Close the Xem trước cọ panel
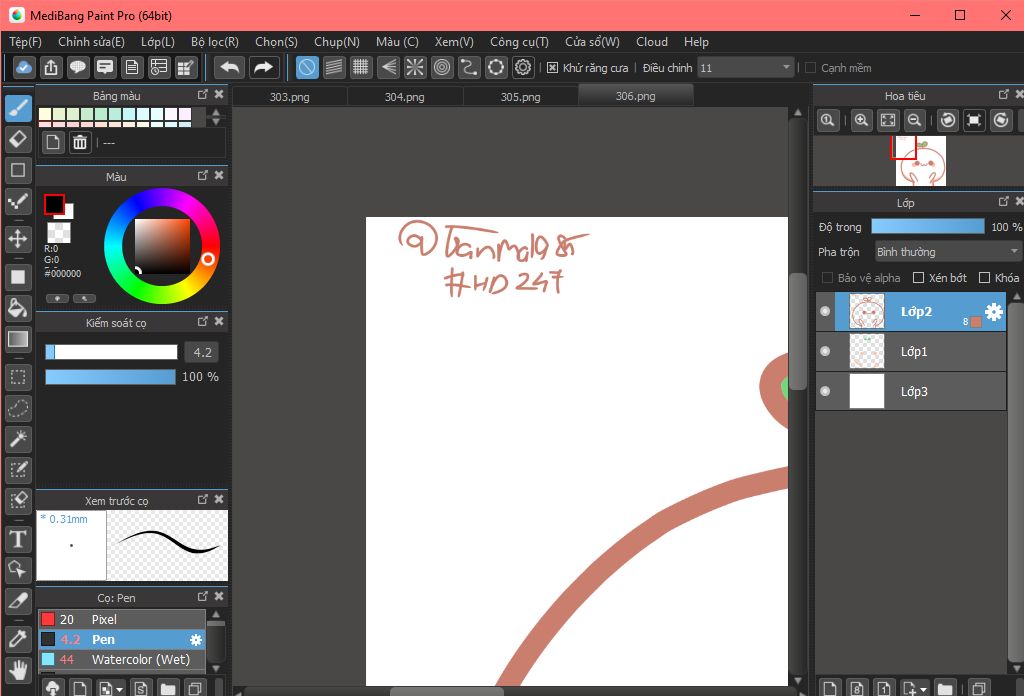Viewport: 1024px width, 696px height. click(219, 499)
